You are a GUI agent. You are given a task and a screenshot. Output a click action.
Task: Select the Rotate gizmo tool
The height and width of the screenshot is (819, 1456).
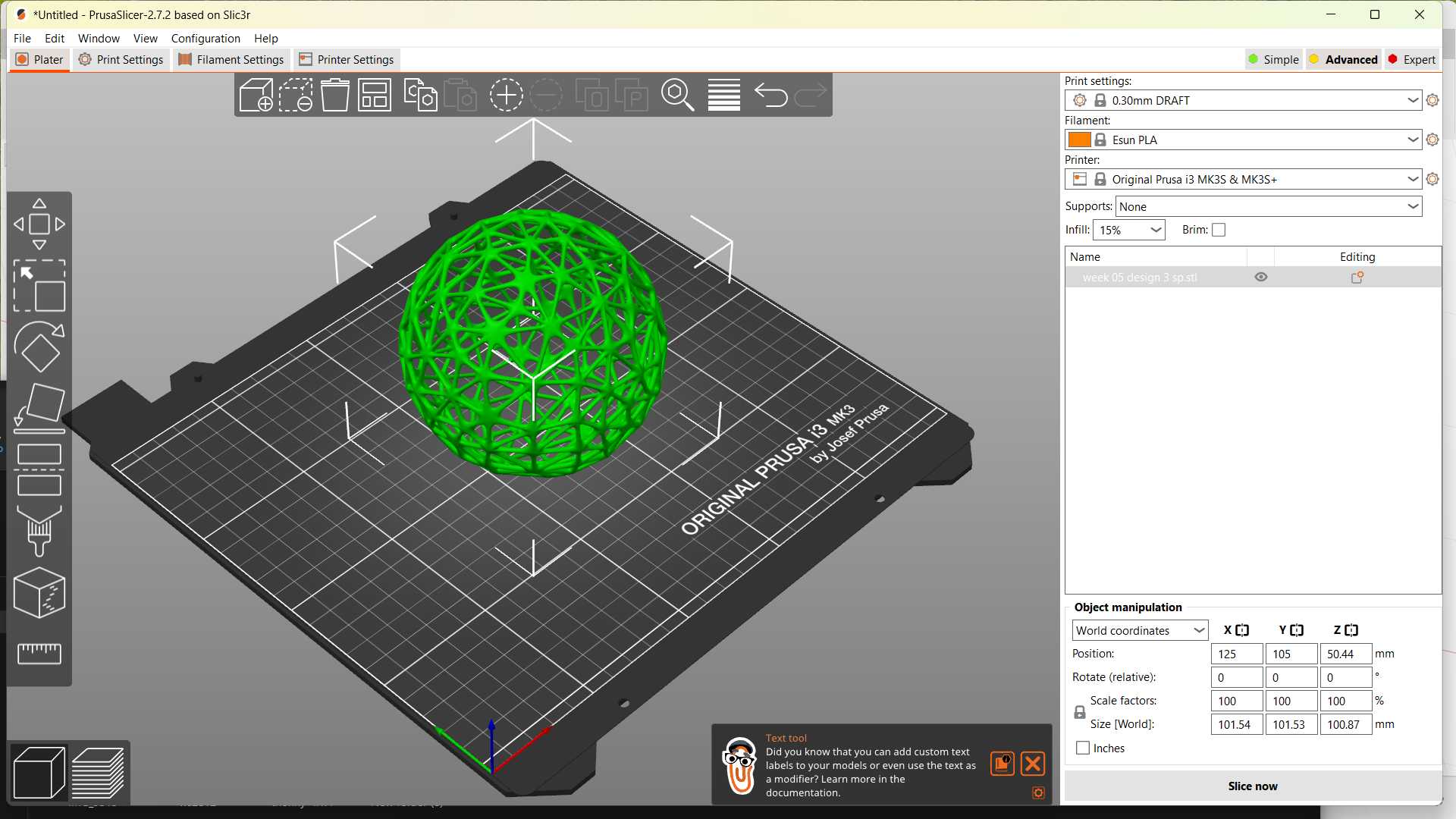point(39,347)
